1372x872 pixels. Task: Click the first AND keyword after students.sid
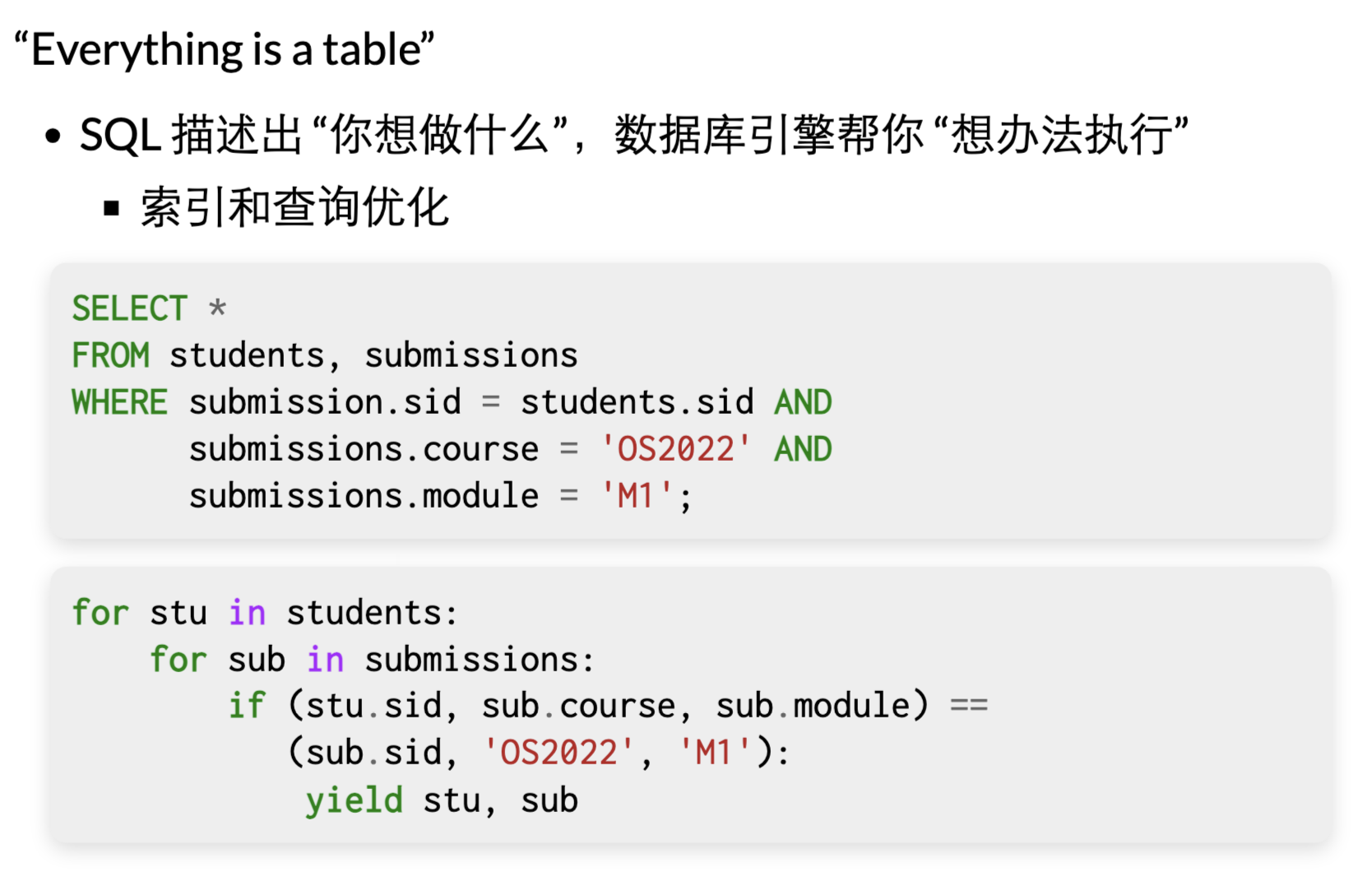803,402
